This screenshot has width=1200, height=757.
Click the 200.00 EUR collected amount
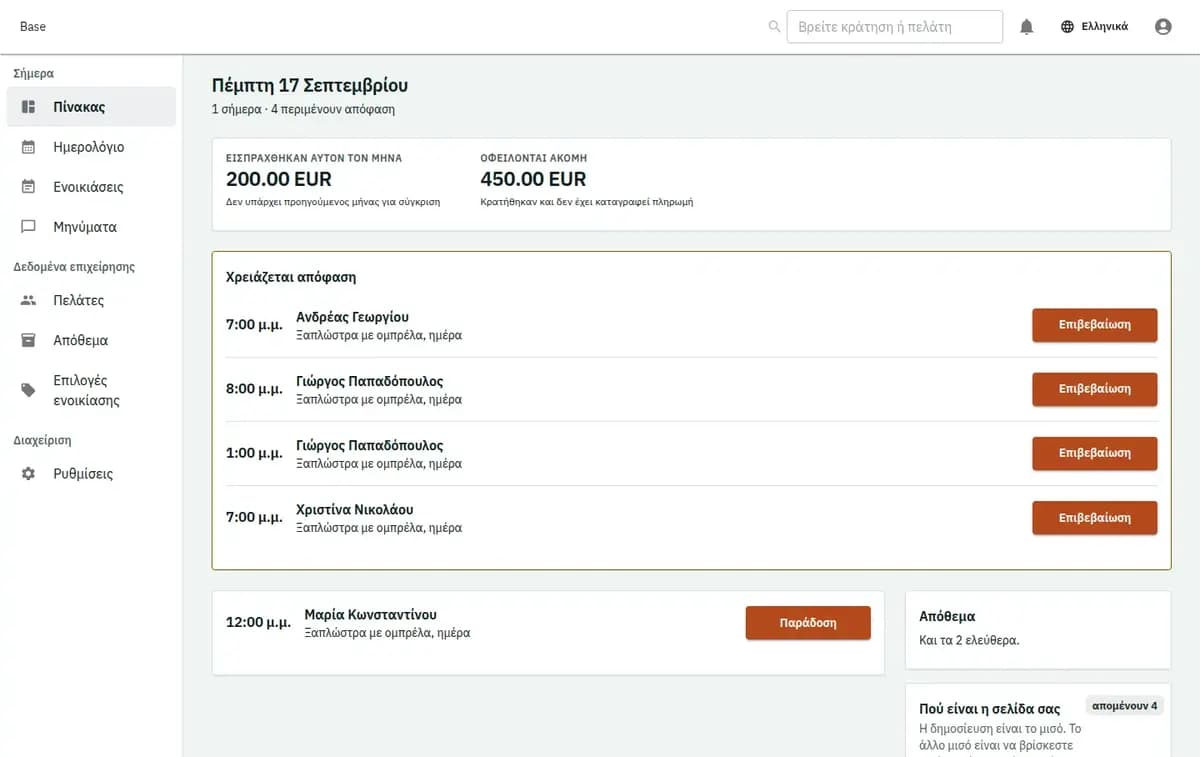coord(279,180)
